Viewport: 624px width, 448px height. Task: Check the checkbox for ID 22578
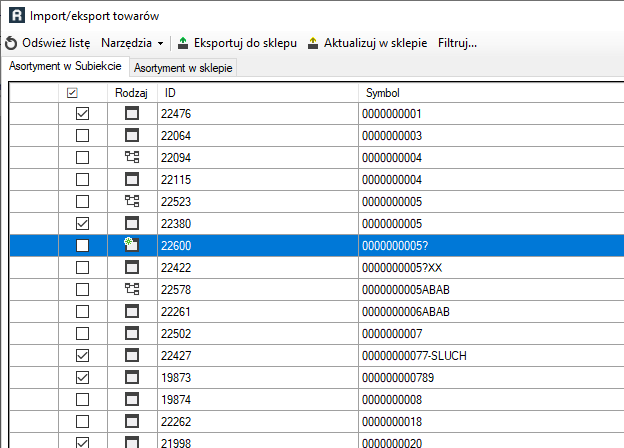82,289
